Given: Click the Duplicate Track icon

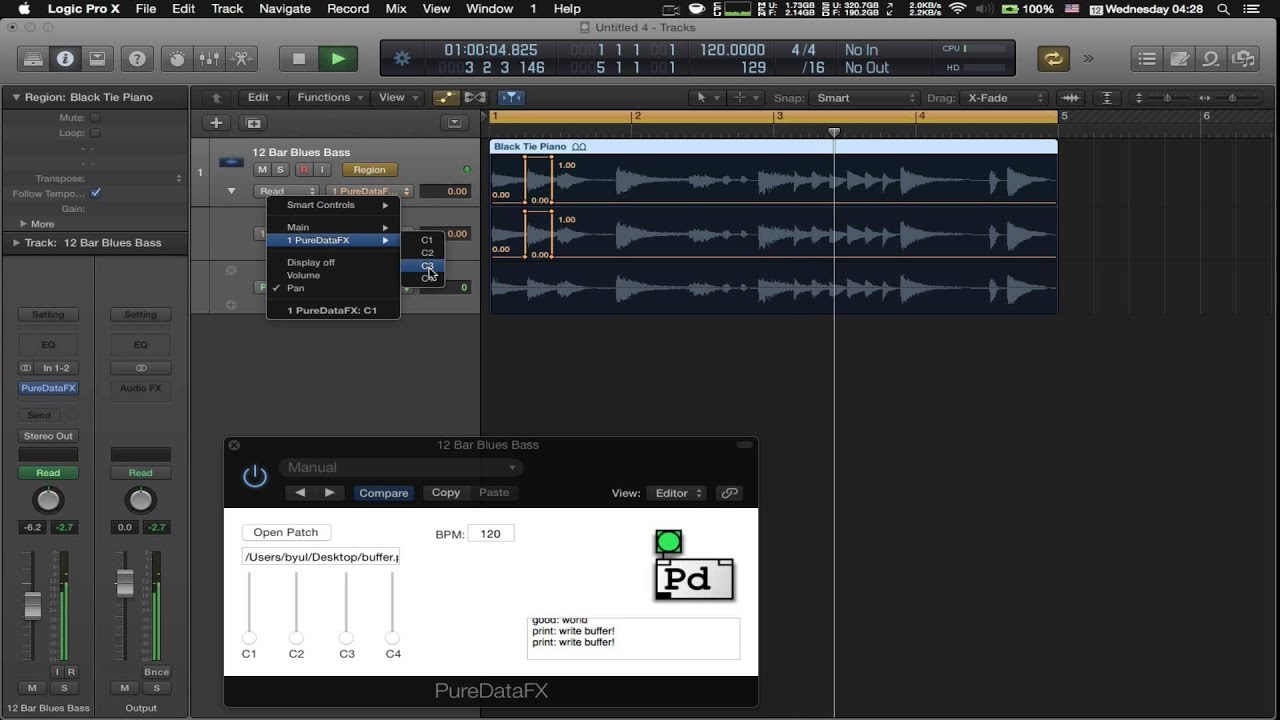Looking at the screenshot, I should coord(253,123).
